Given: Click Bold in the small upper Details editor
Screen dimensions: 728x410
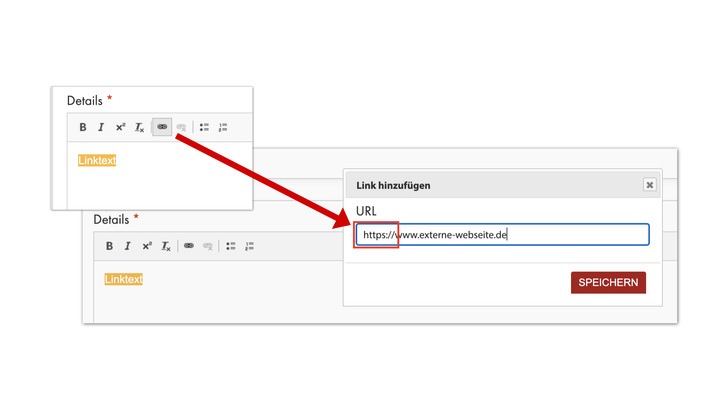Looking at the screenshot, I should coord(83,127).
